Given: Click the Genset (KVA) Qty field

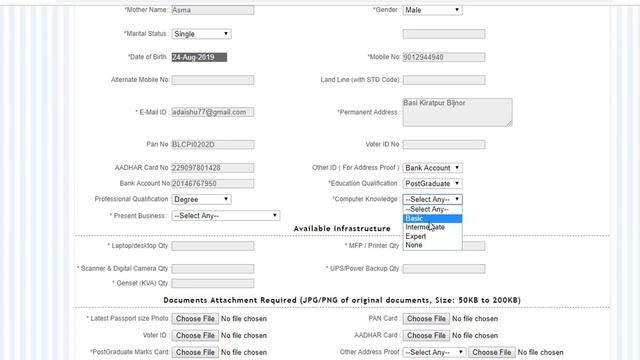Looking at the screenshot, I should [x=213, y=283].
